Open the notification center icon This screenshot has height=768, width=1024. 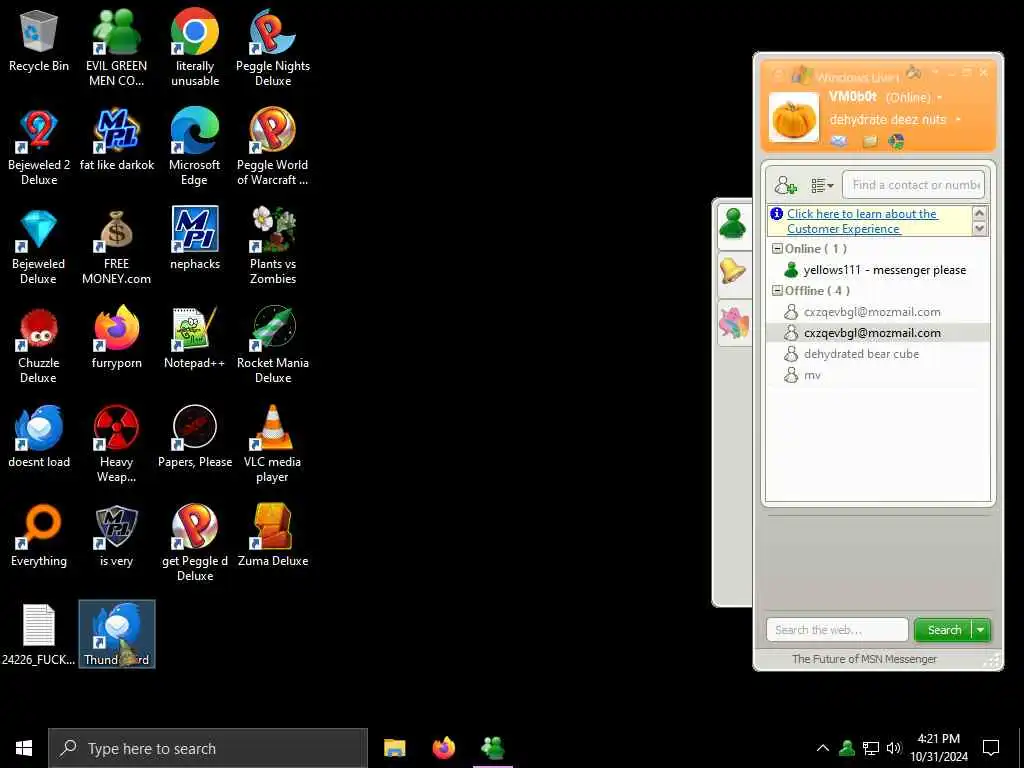click(x=991, y=748)
